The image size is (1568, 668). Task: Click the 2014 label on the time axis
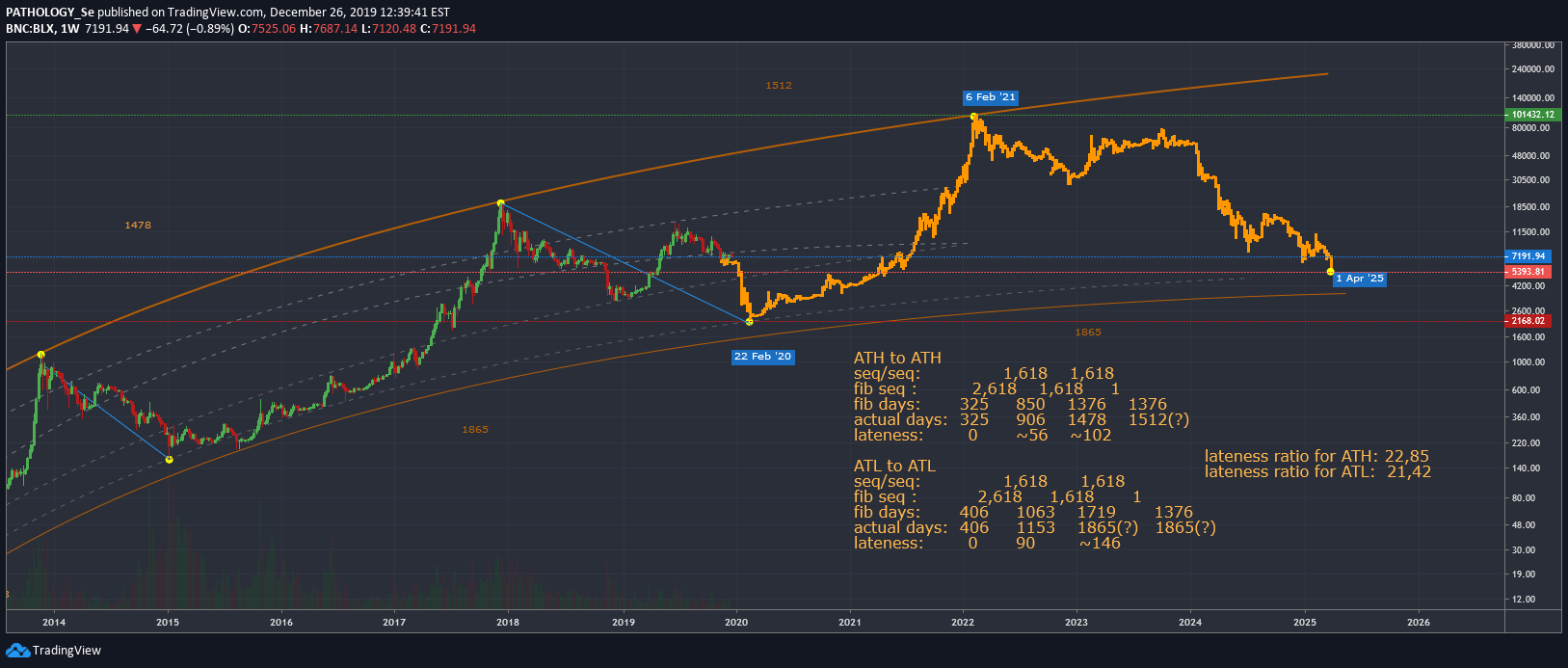tap(54, 623)
